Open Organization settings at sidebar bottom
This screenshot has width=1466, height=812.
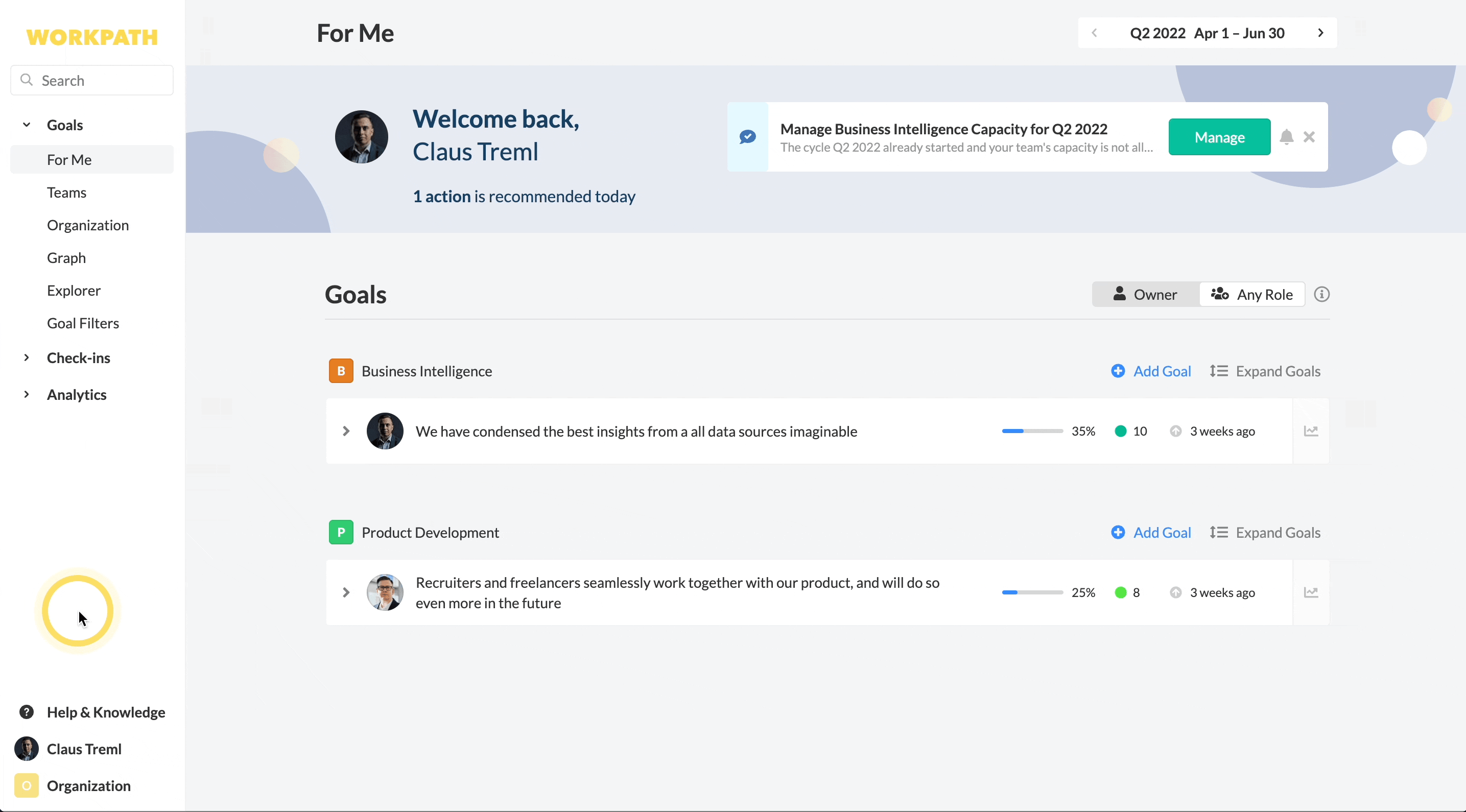(88, 786)
